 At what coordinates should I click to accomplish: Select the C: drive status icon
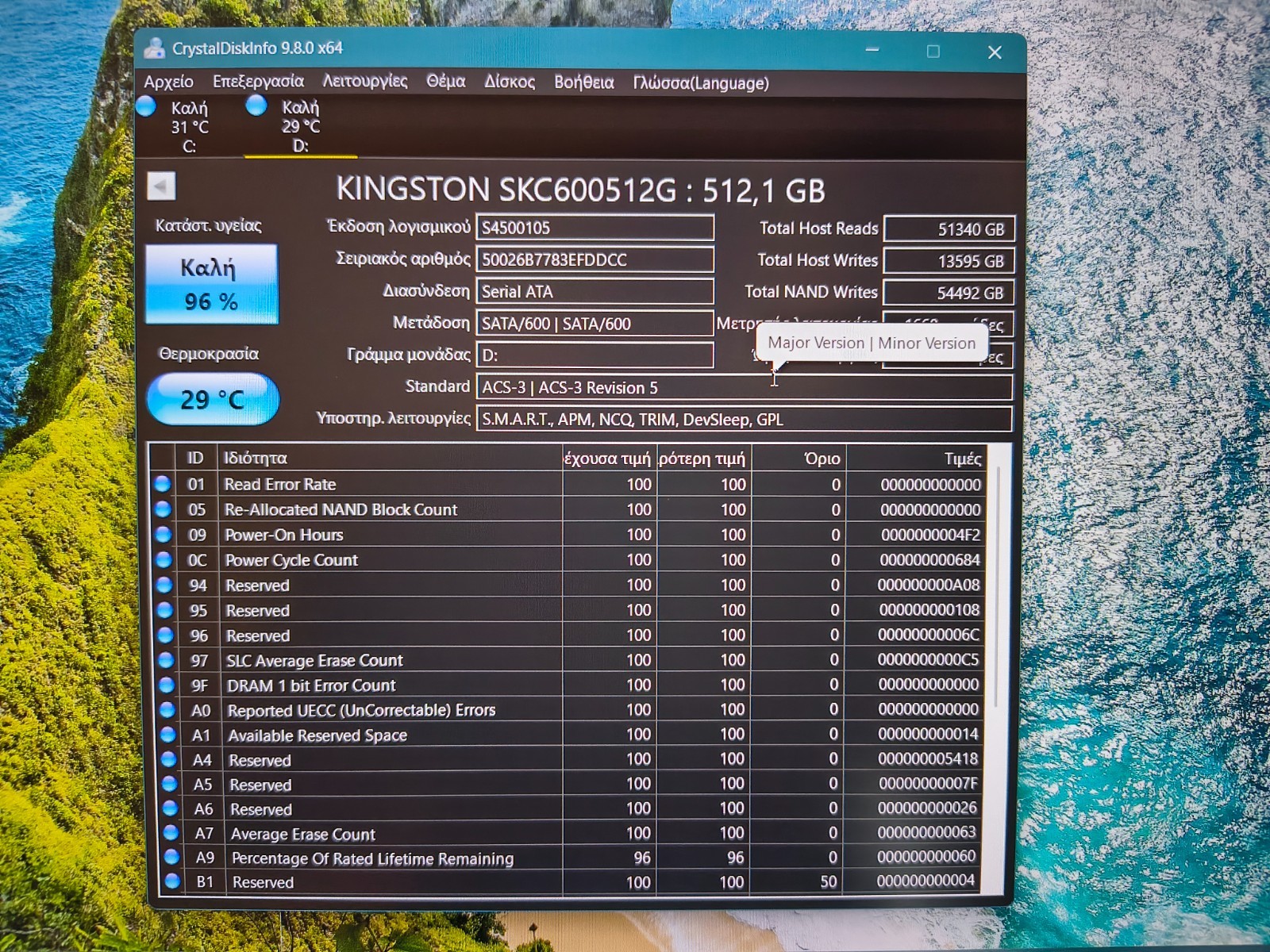tap(147, 106)
